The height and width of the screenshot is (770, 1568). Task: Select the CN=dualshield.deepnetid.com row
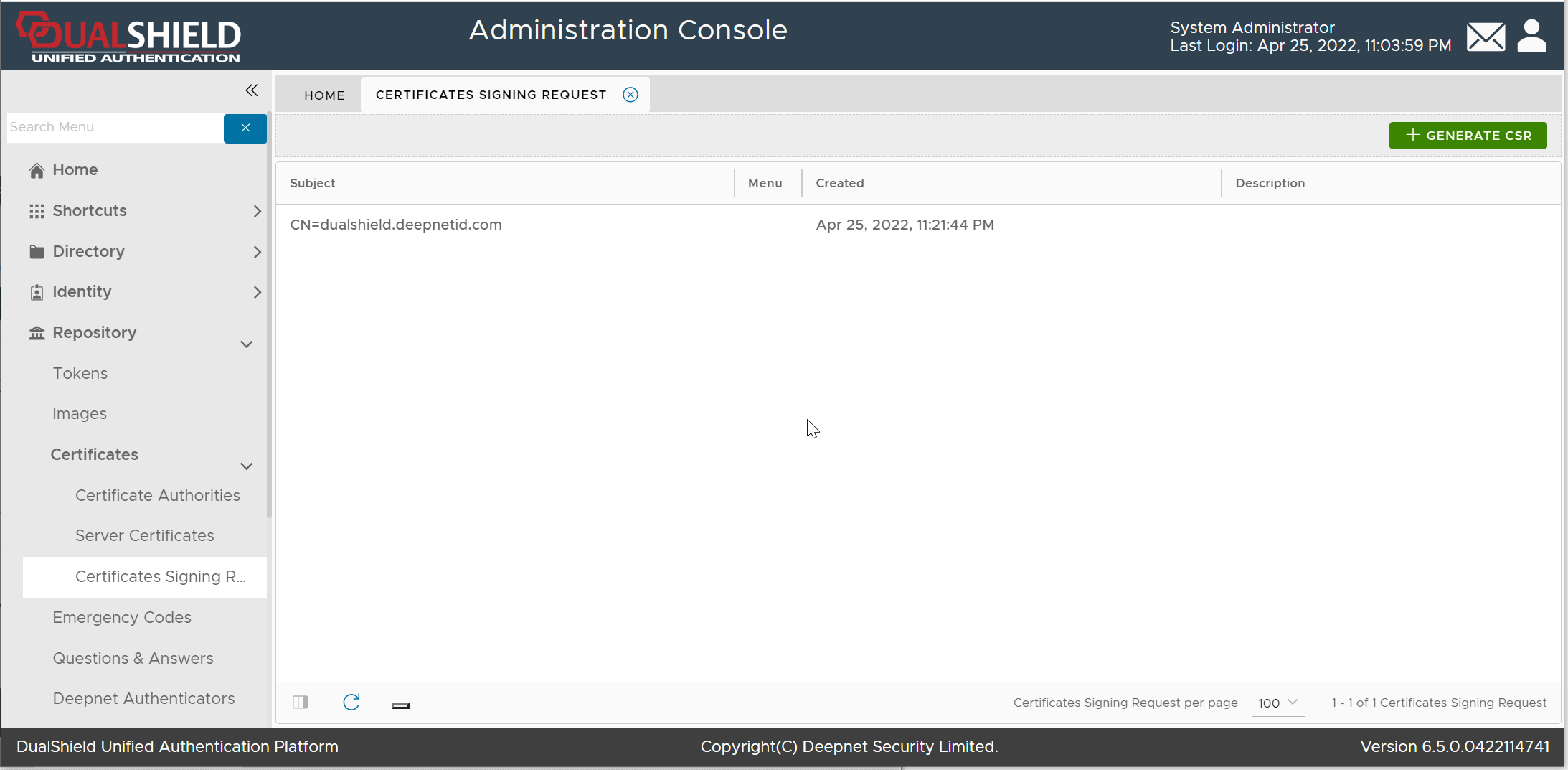click(x=396, y=225)
